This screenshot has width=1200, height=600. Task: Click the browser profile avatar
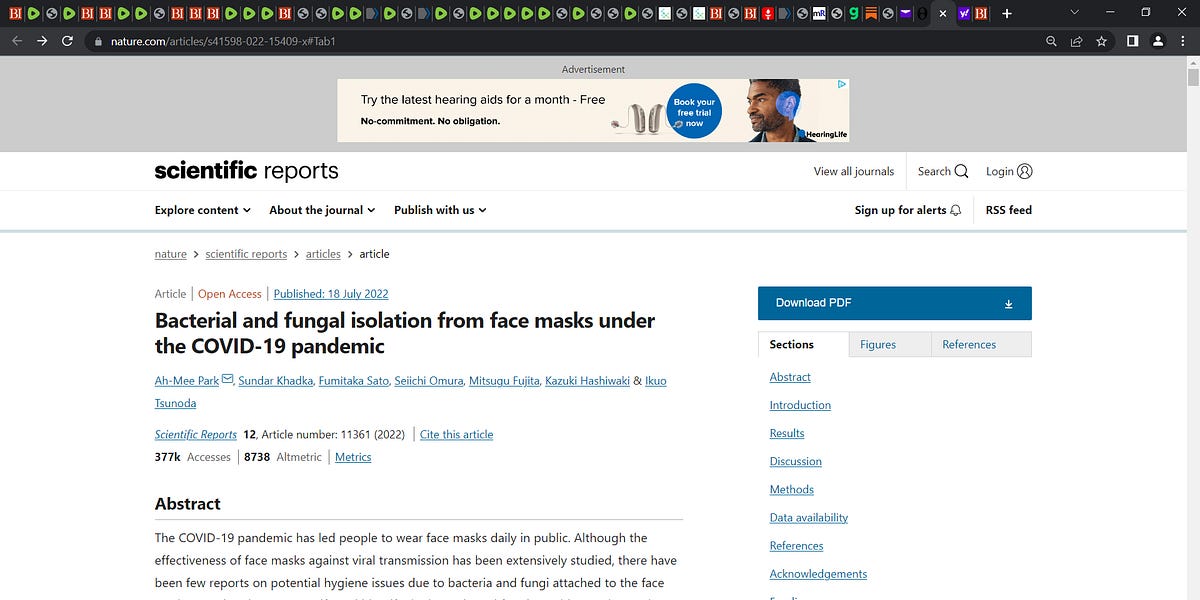tap(1157, 42)
